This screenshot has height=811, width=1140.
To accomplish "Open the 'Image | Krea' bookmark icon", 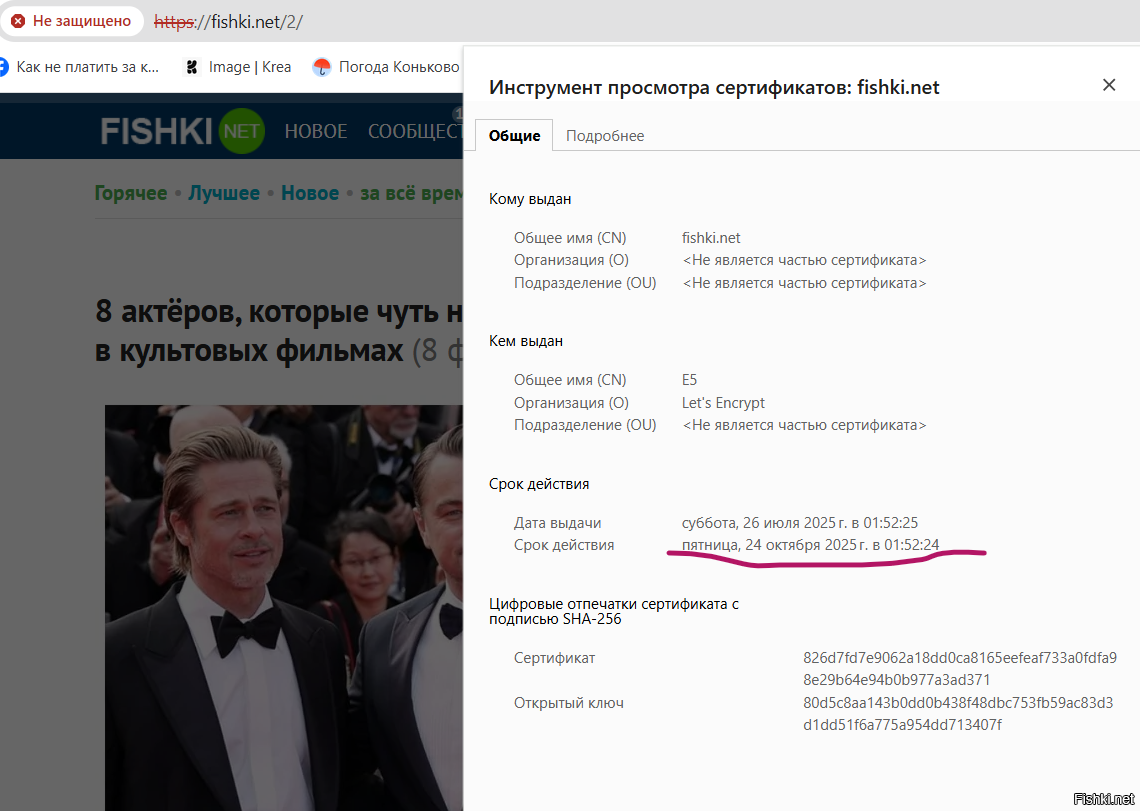I will click(193, 67).
